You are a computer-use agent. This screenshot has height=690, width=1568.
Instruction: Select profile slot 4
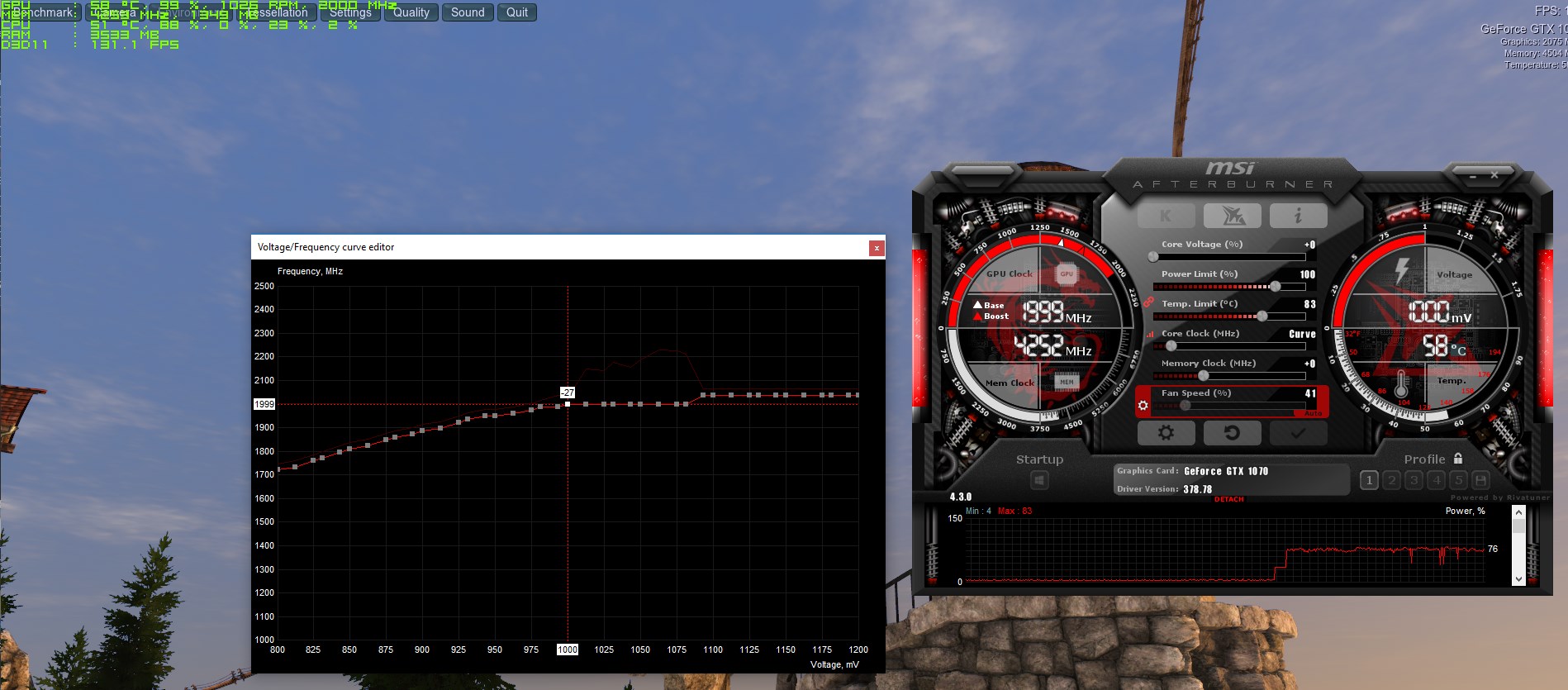coord(1436,480)
